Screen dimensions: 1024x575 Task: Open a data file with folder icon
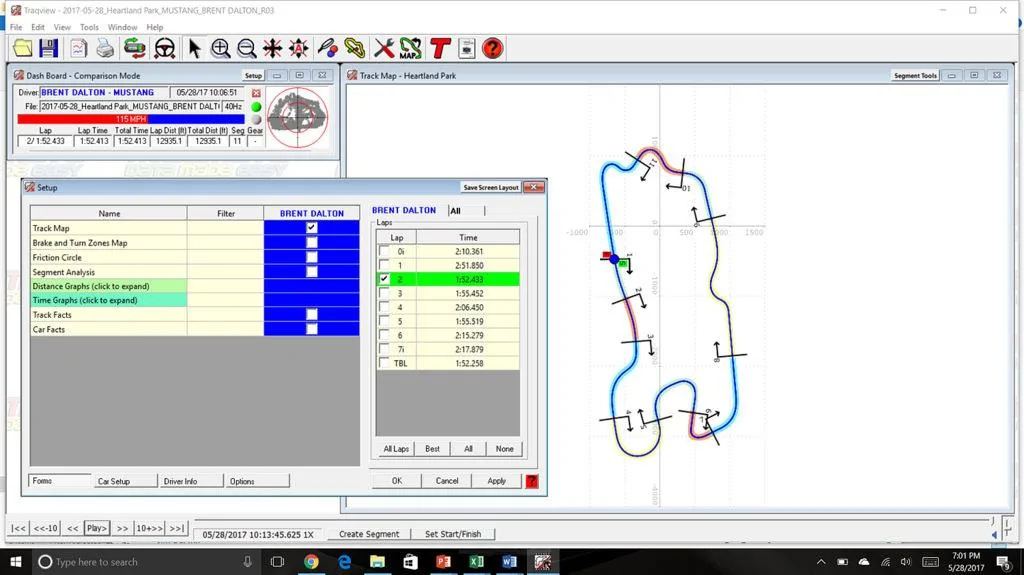pos(23,48)
